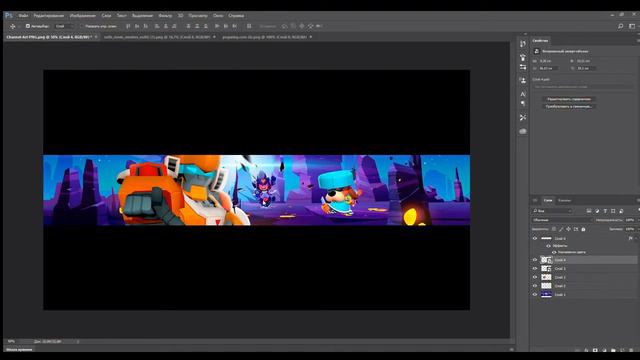Hide the selected highlighted Слой 4 layer
The width and height of the screenshot is (640, 360).
pos(535,260)
